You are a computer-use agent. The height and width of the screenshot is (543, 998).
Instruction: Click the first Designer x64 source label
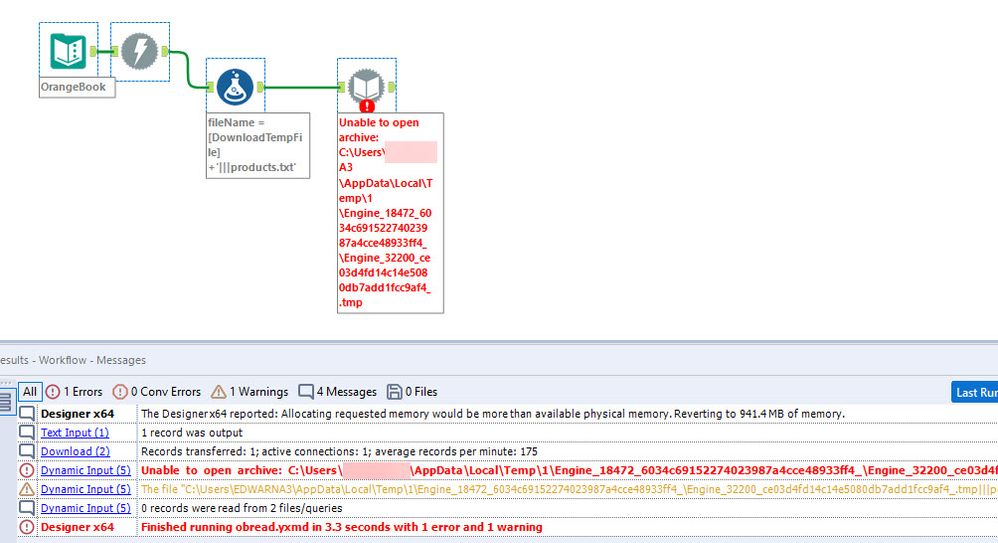(77, 414)
